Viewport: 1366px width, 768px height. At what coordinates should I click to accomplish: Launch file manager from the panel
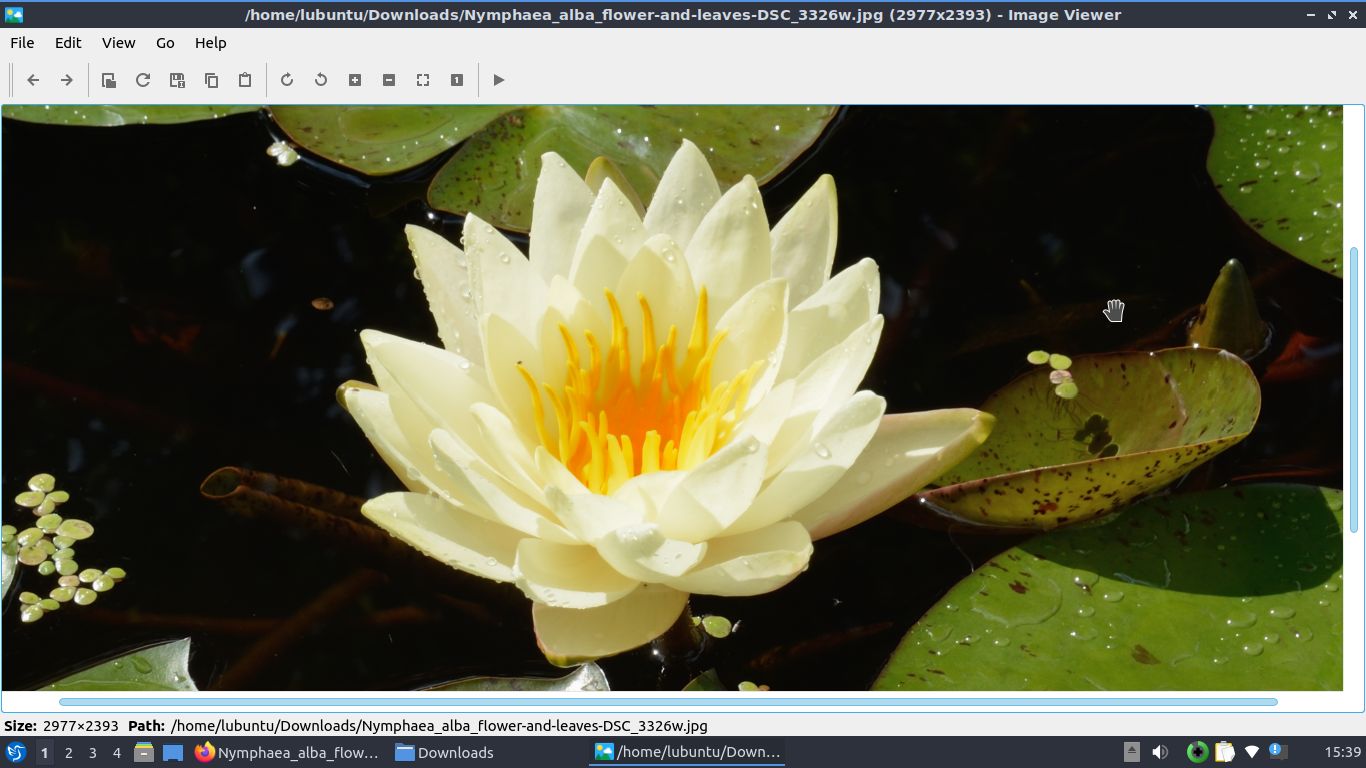tap(144, 752)
